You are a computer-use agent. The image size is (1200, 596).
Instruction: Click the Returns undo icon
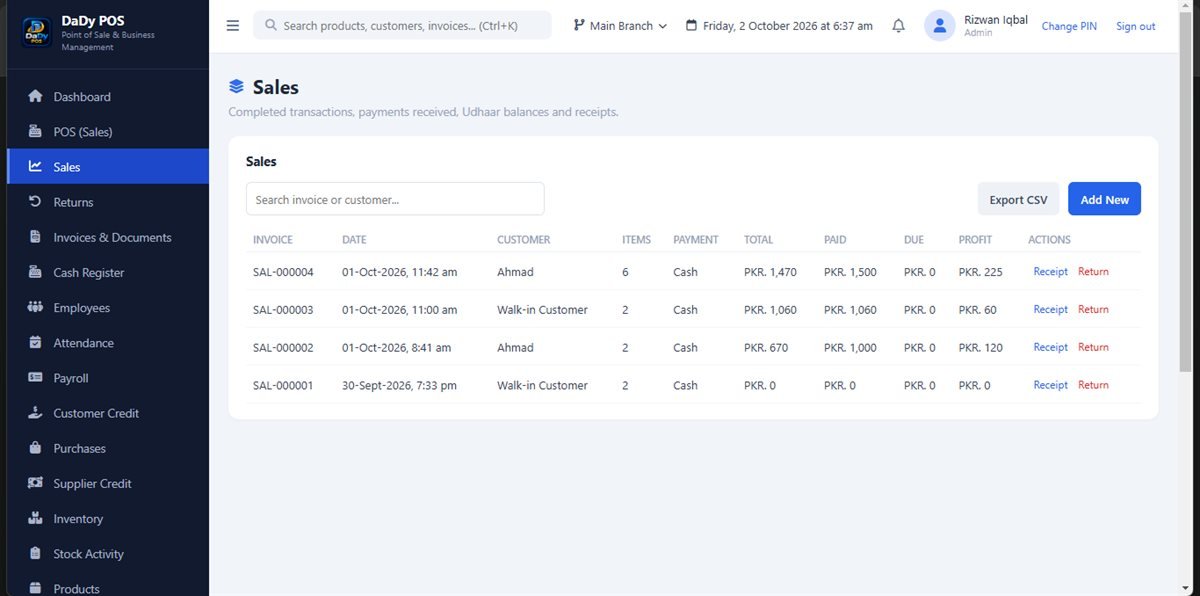pyautogui.click(x=35, y=202)
